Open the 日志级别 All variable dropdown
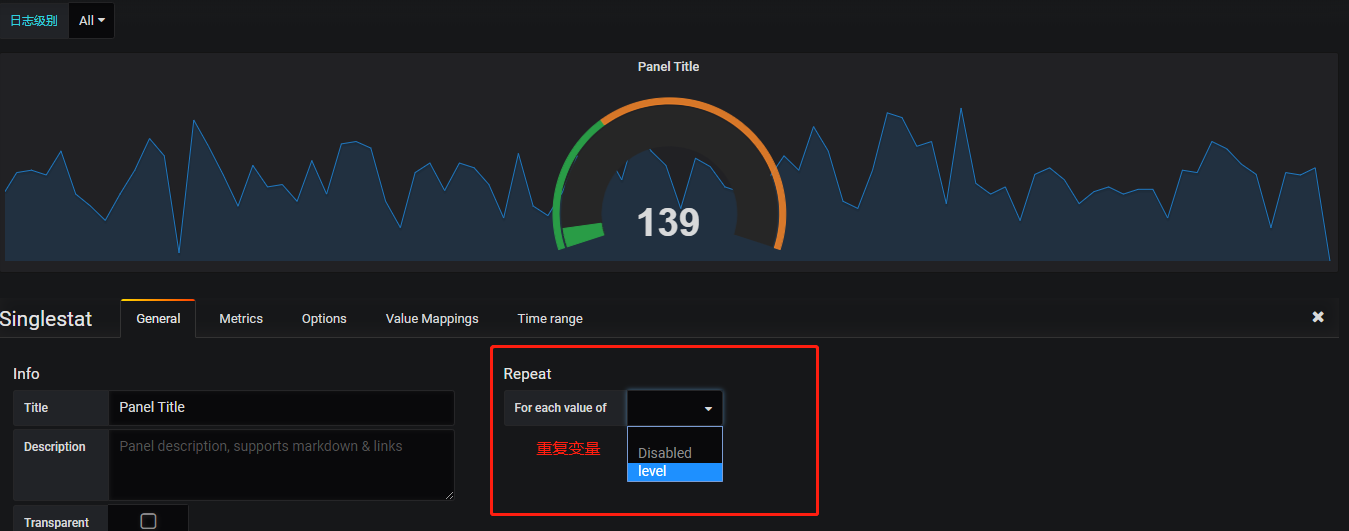This screenshot has width=1349, height=531. (91, 20)
